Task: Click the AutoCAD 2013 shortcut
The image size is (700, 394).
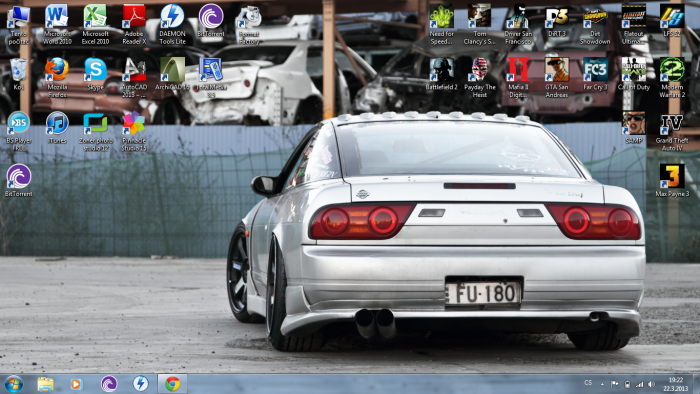Action: tap(134, 78)
